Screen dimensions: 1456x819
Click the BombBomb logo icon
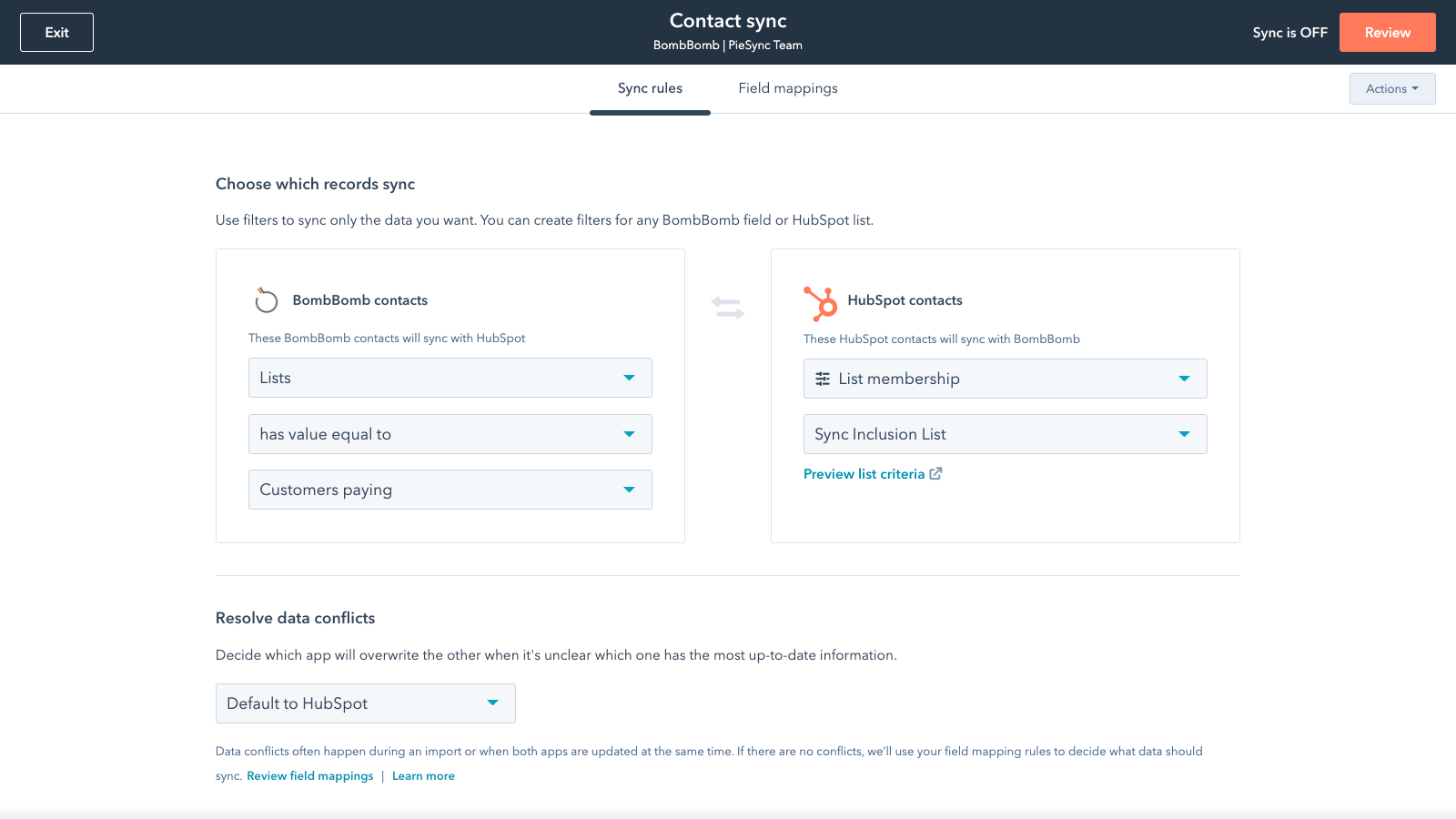[x=265, y=299]
